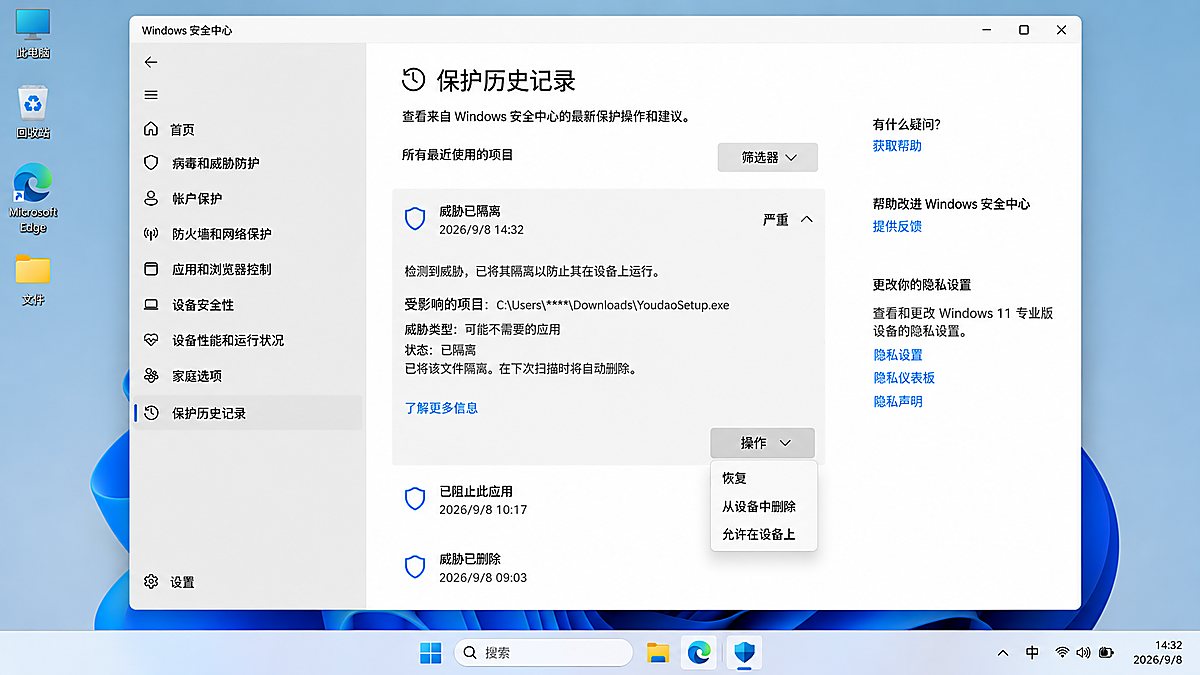Click the affected file path YoudaoSetup.exe
This screenshot has height=675, width=1200.
click(x=613, y=305)
